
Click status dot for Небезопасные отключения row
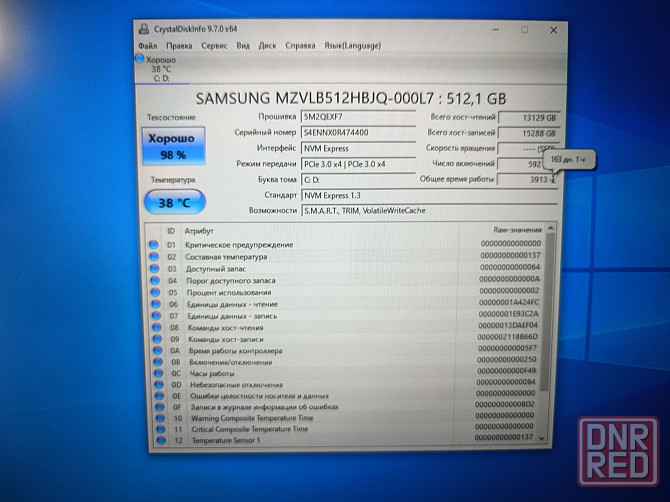(x=154, y=383)
